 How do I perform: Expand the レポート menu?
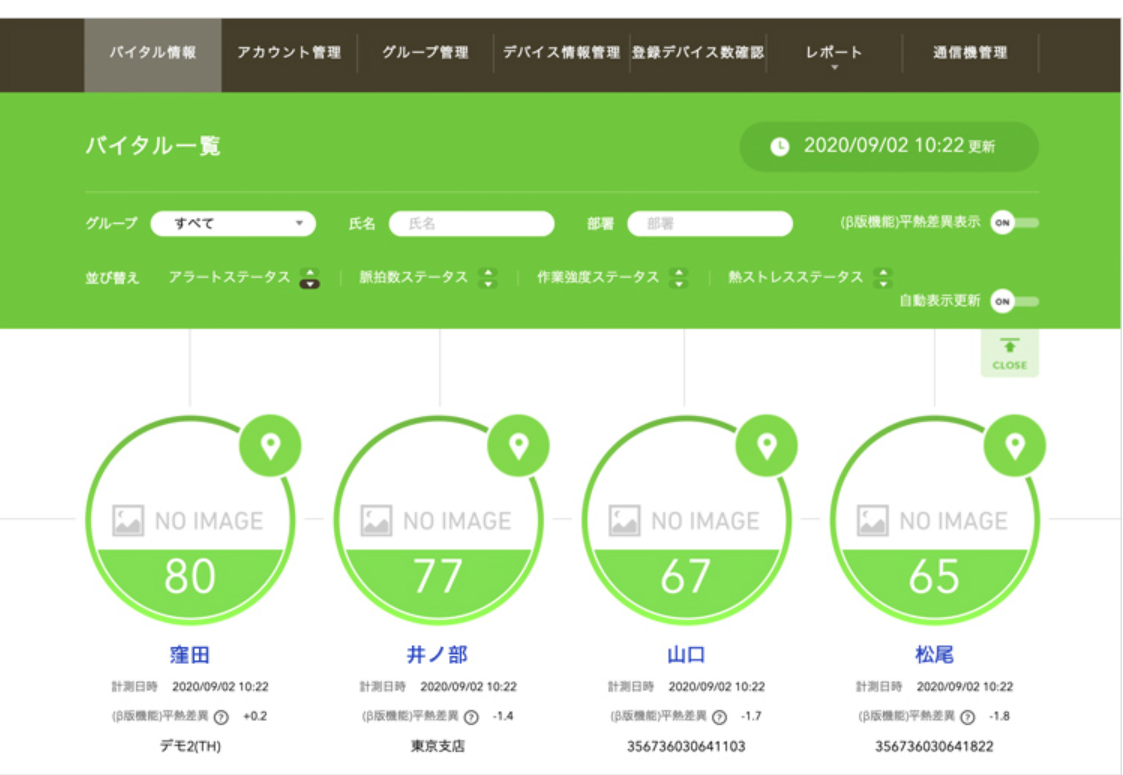(x=833, y=54)
